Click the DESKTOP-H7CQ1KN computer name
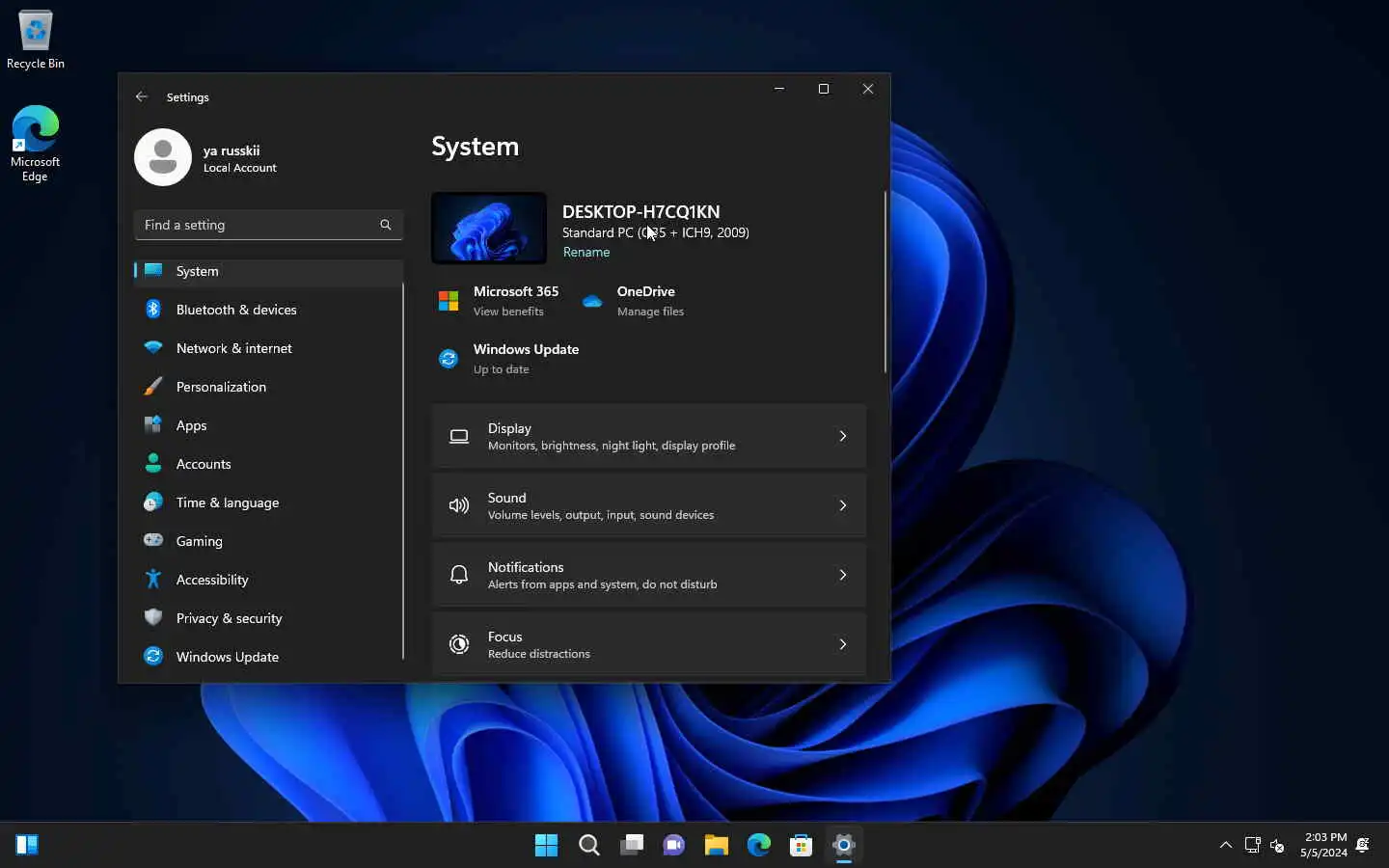The height and width of the screenshot is (868, 1389). (640, 211)
